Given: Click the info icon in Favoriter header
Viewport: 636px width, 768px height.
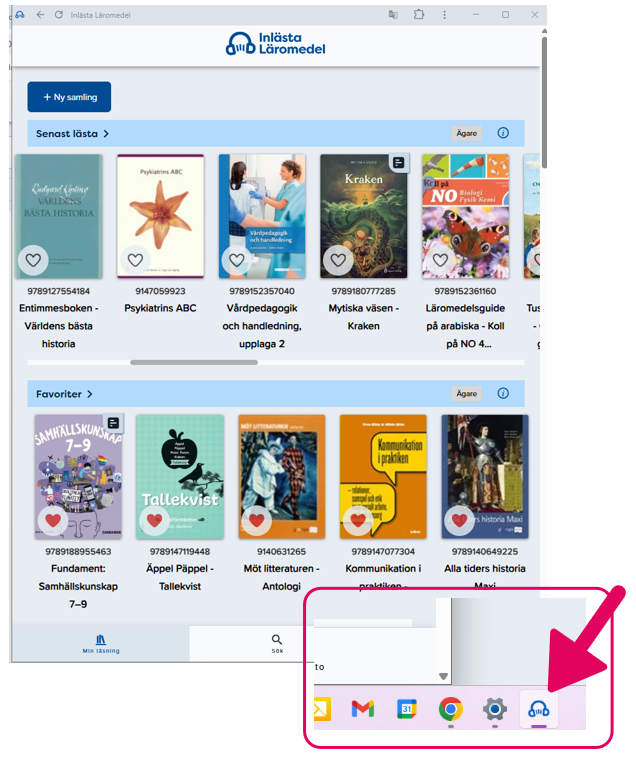Looking at the screenshot, I should click(503, 393).
